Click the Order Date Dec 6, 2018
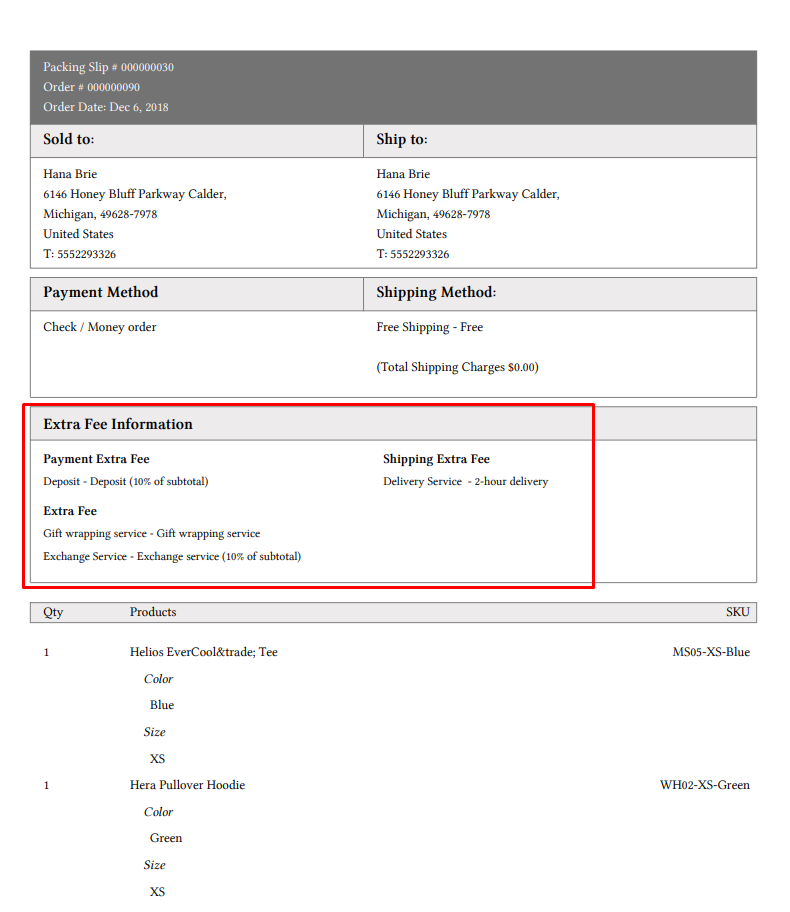Image resolution: width=790 pixels, height=912 pixels. pyautogui.click(x=106, y=107)
